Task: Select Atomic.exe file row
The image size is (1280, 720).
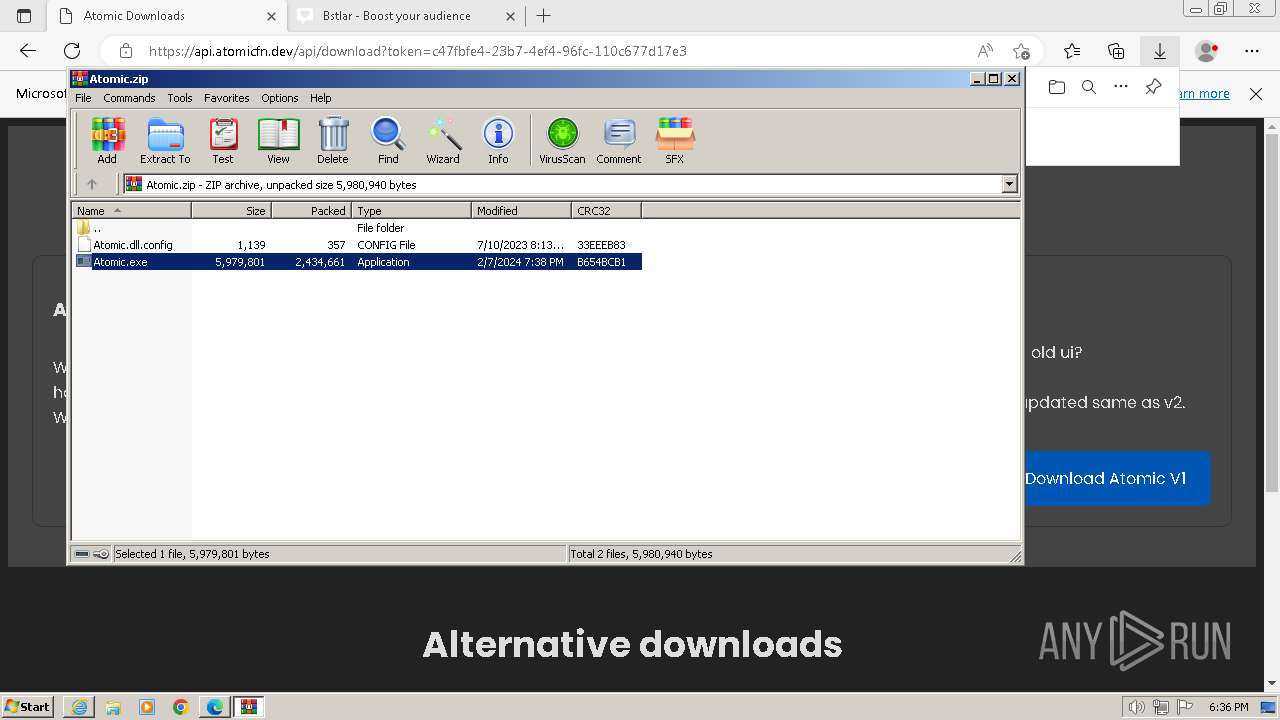Action: pos(358,262)
